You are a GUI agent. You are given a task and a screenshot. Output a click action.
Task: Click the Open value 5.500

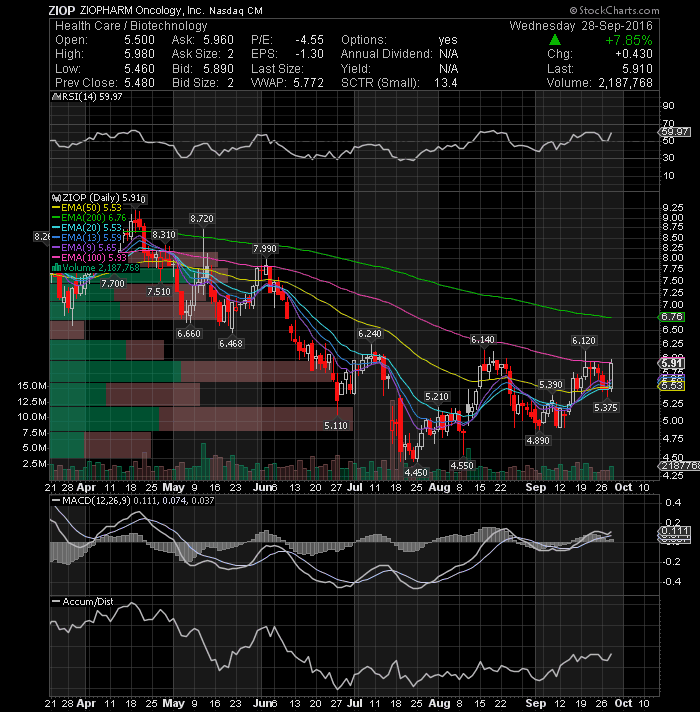(x=139, y=40)
